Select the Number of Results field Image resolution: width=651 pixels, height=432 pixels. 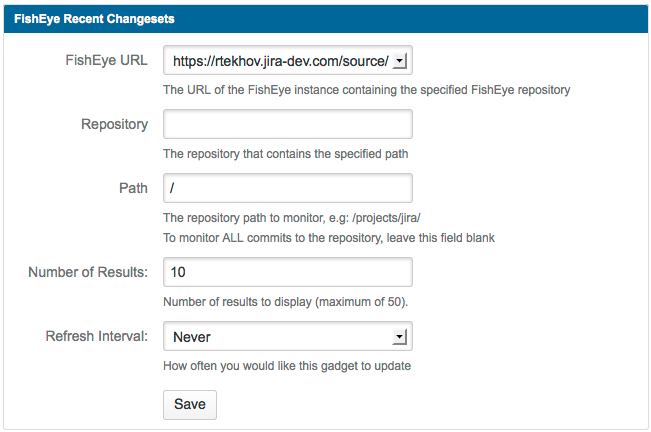[287, 272]
